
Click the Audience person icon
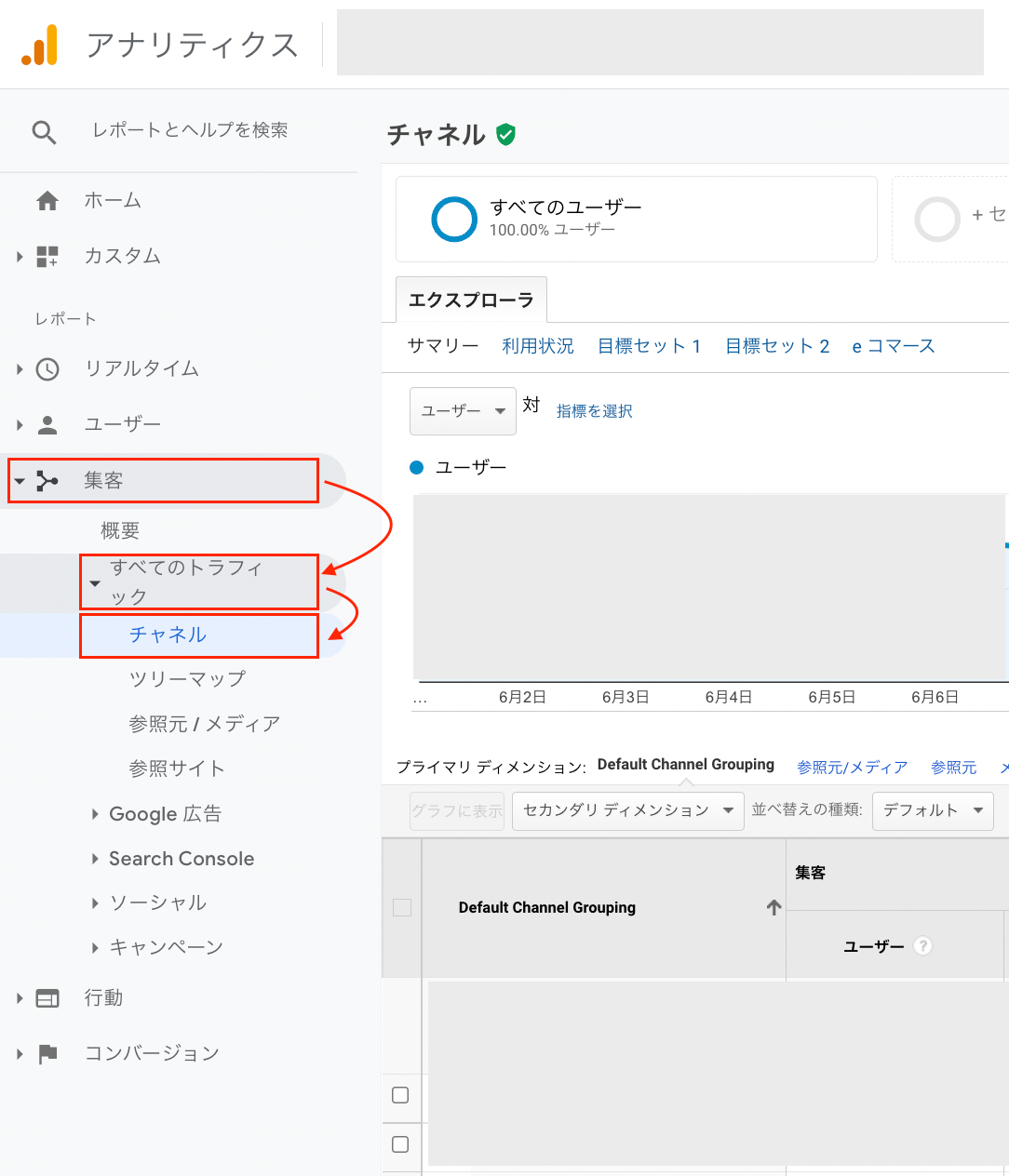click(x=47, y=425)
